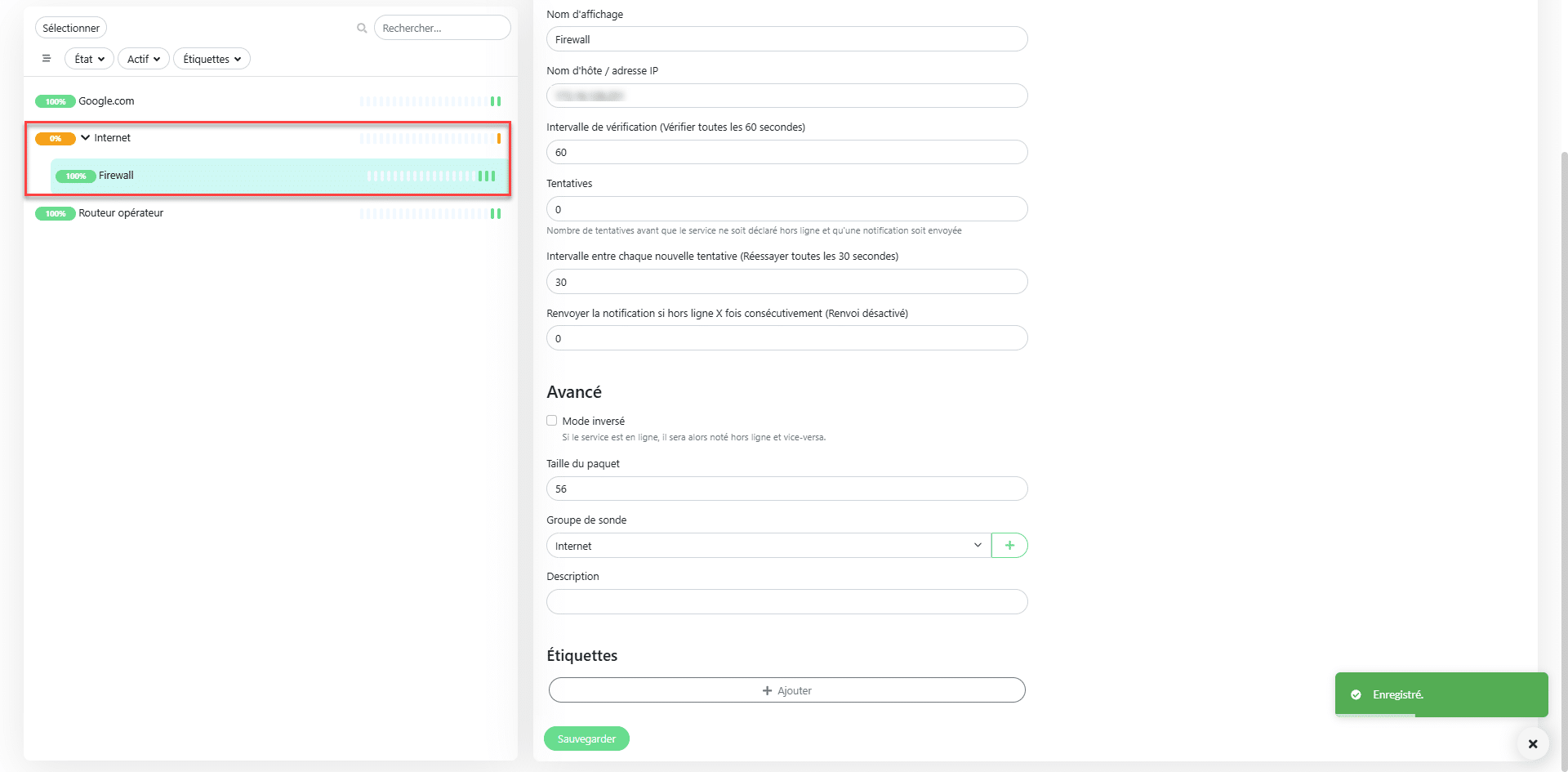1568x772 pixels.
Task: Click the green plus icon next to Groupe de sonde
Action: 1009,546
